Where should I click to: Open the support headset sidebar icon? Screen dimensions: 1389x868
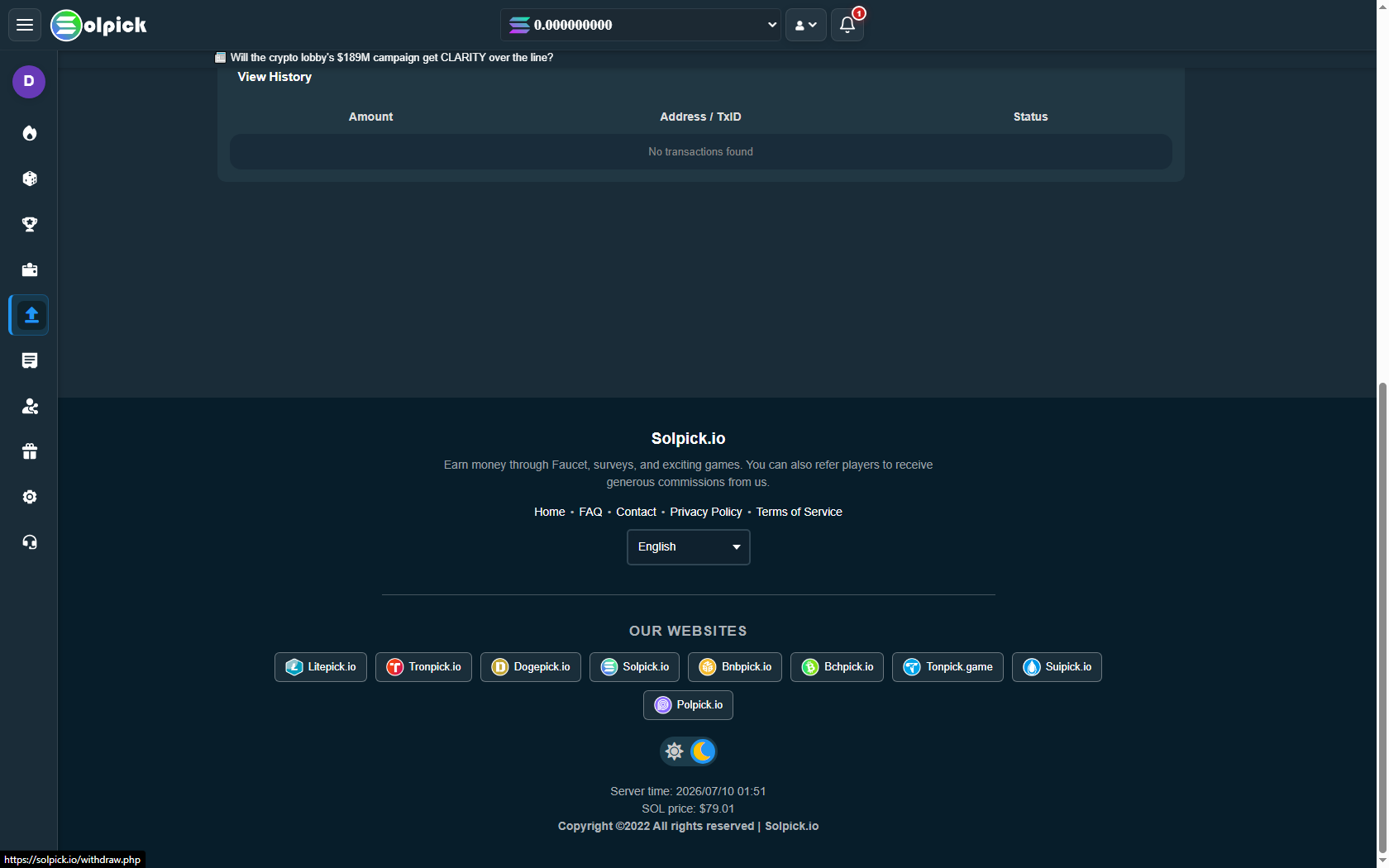click(30, 542)
